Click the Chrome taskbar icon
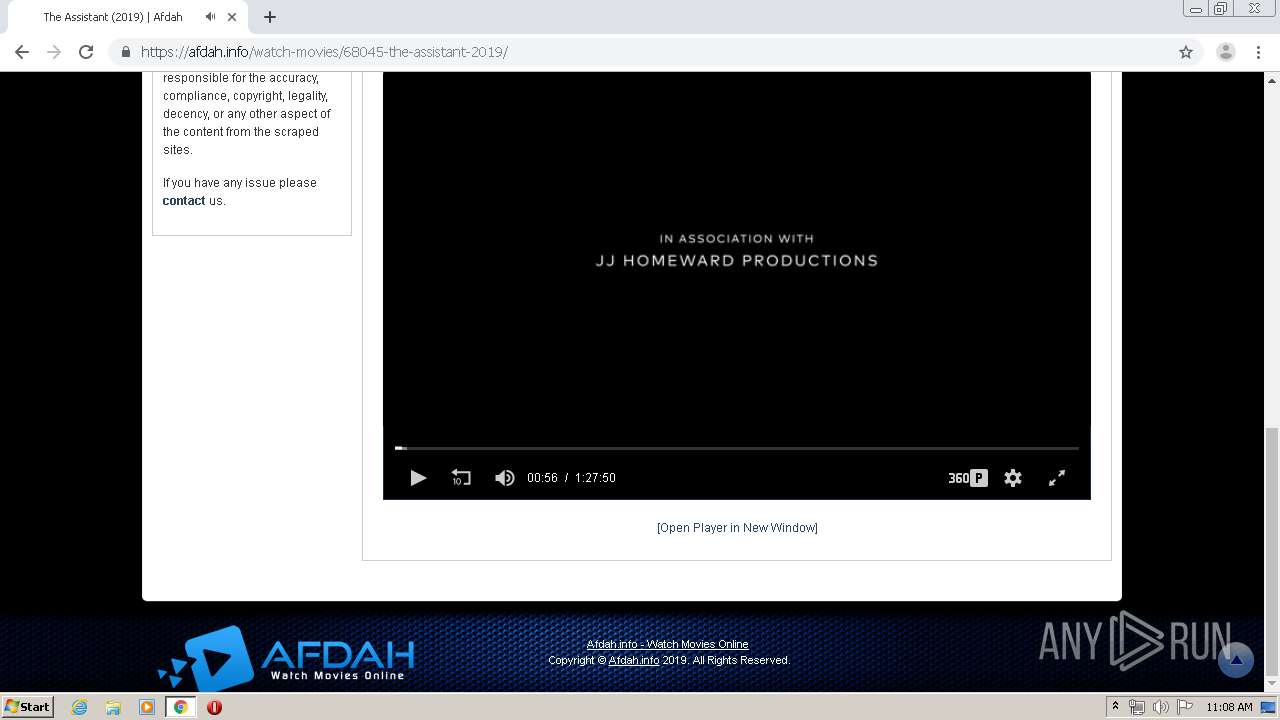Image resolution: width=1280 pixels, height=720 pixels. [x=181, y=707]
